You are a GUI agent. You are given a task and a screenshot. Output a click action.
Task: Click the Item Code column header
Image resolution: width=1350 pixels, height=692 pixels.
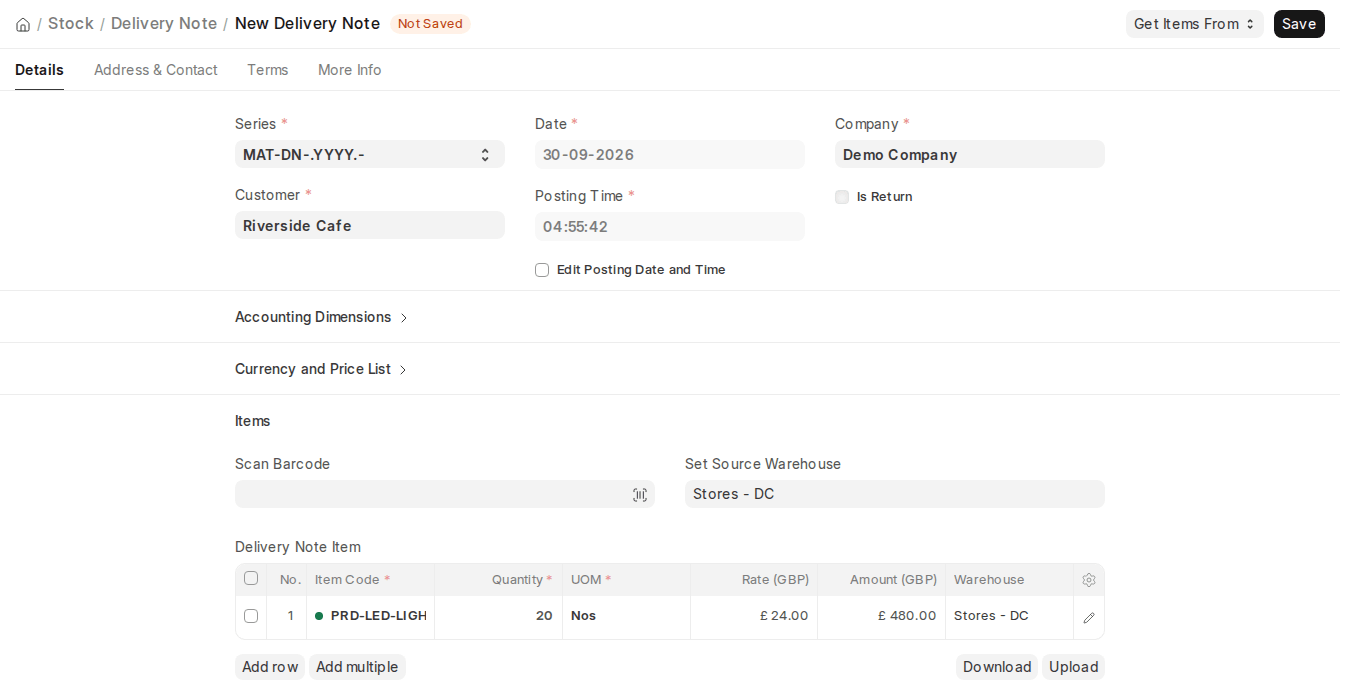[371, 580]
